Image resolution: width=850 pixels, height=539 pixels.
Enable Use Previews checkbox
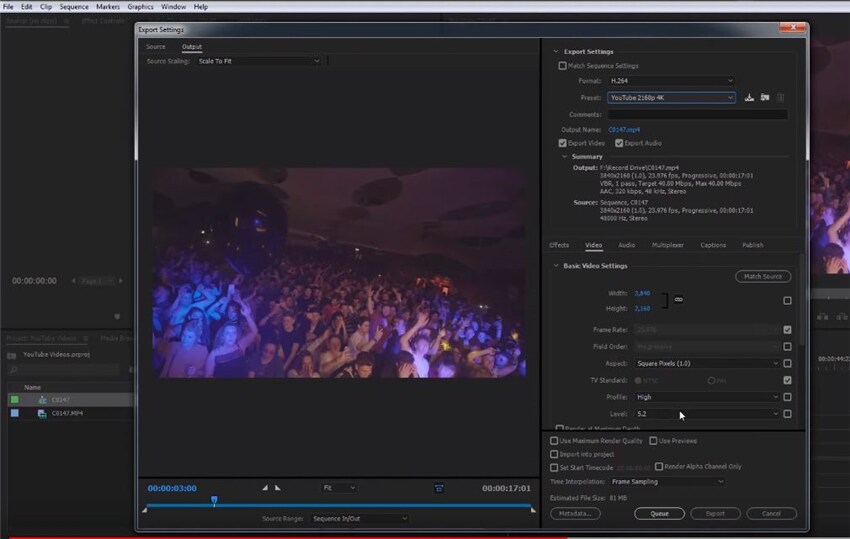point(653,441)
